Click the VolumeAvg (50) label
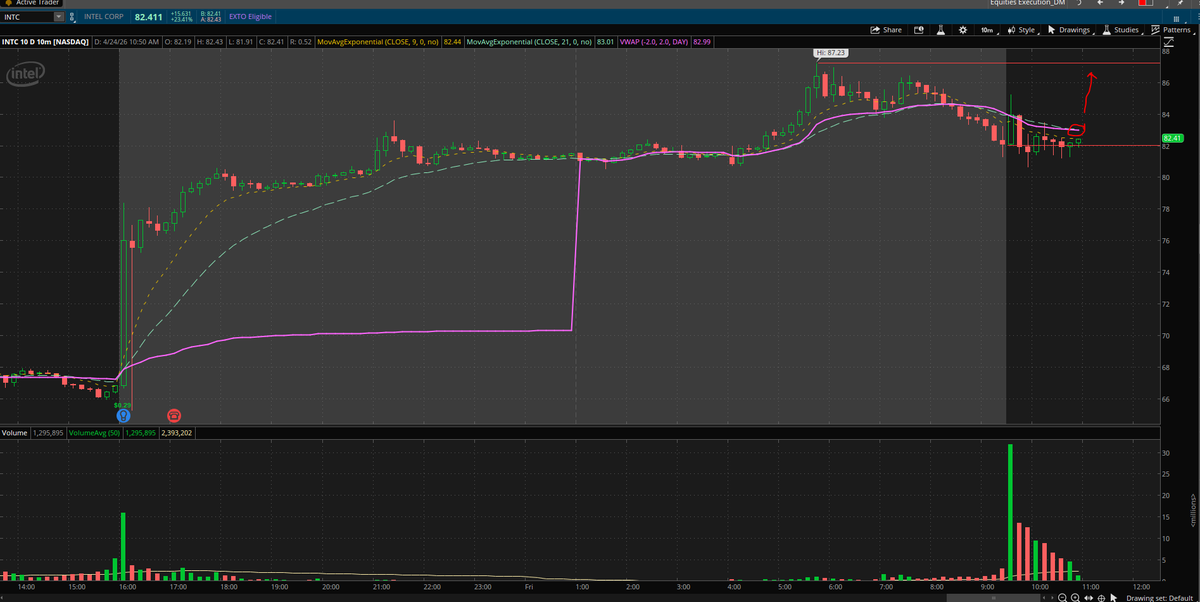 94,433
